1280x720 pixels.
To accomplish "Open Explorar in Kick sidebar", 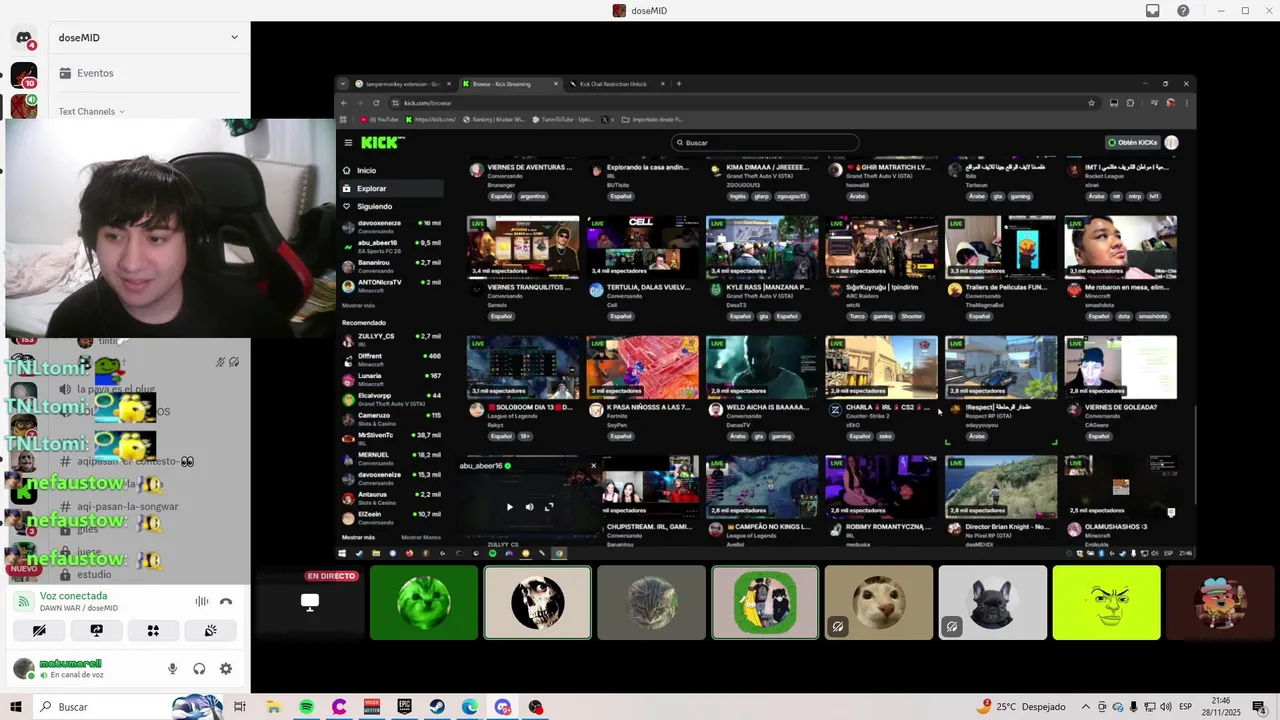I will [x=392, y=188].
